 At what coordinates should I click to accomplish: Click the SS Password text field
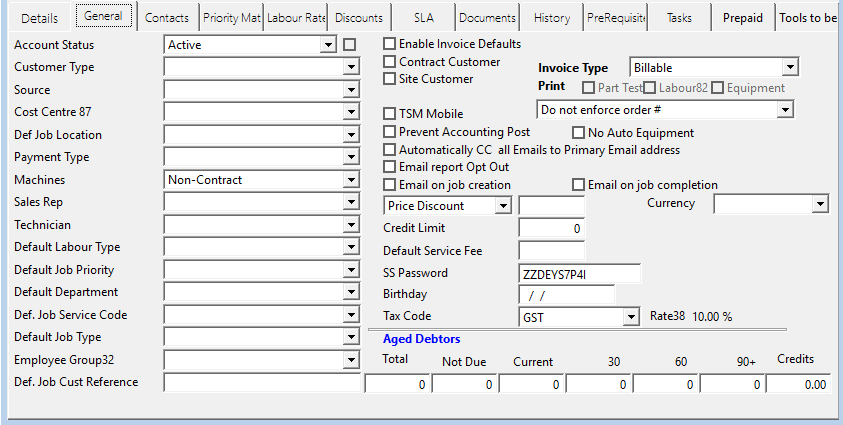(579, 273)
